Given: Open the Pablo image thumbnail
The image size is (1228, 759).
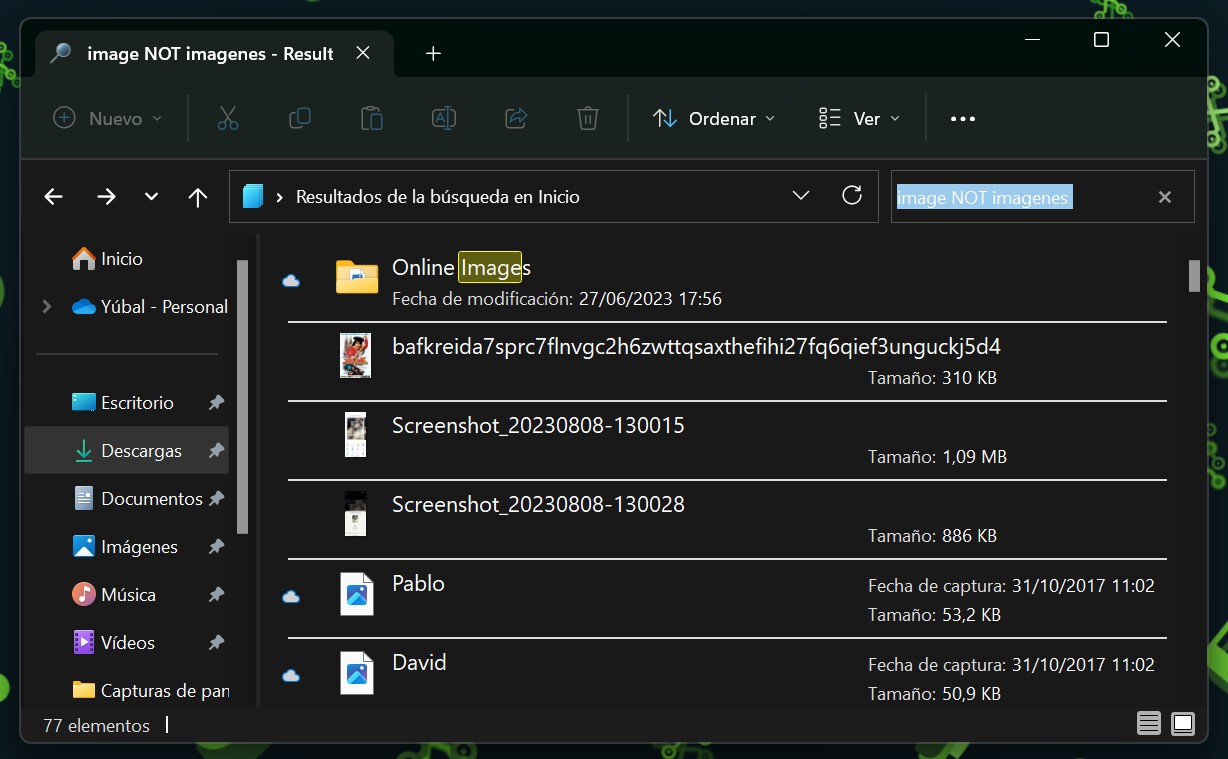Looking at the screenshot, I should click(355, 592).
